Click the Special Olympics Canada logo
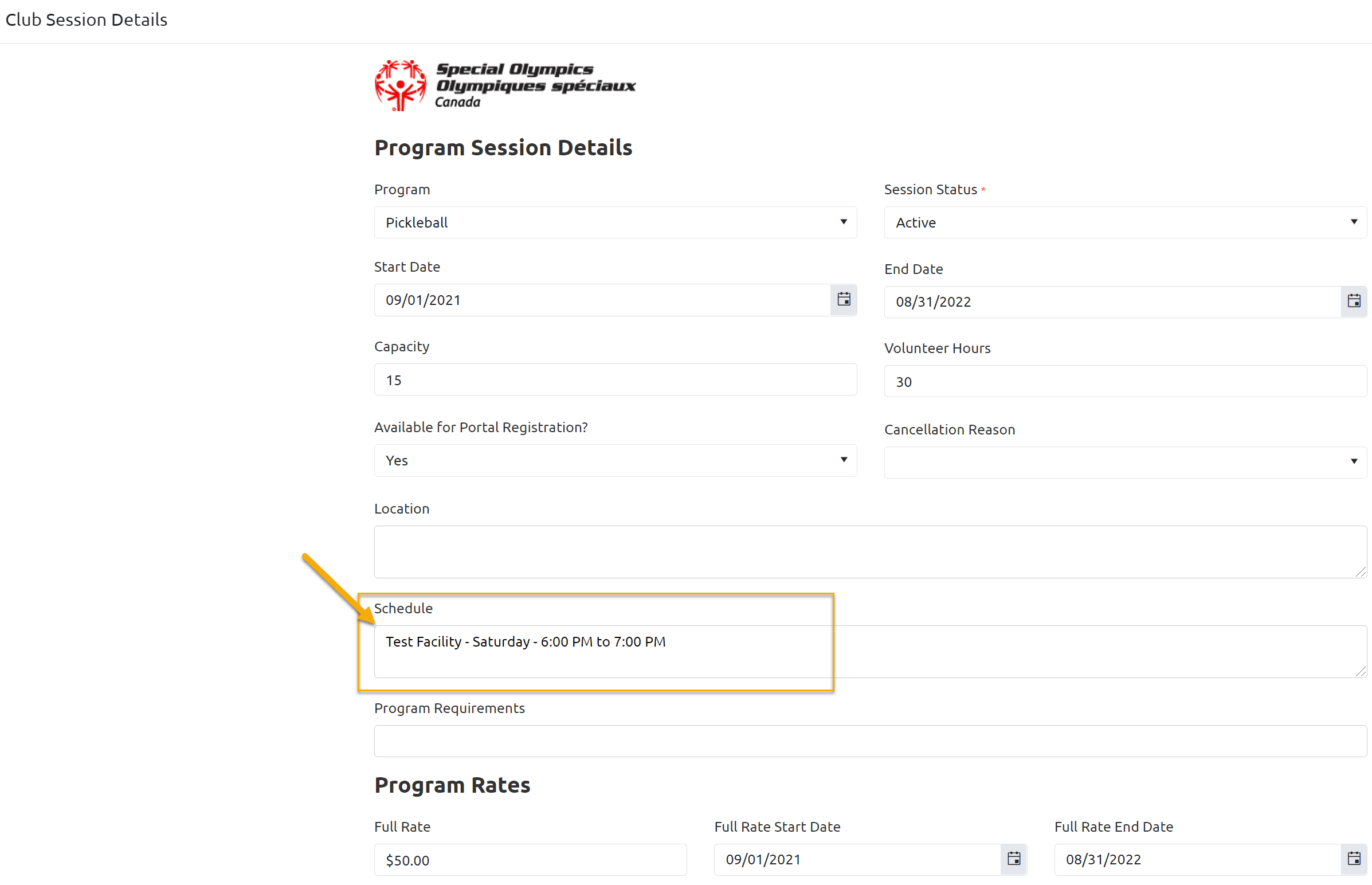 pyautogui.click(x=505, y=85)
